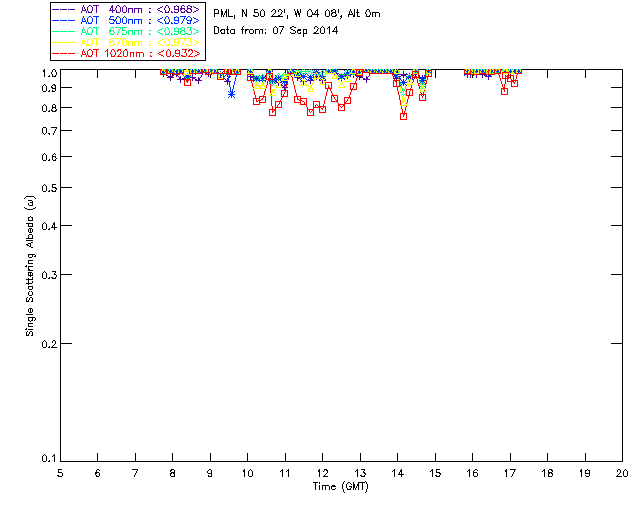Click the 0.5 label on the y-axis
Viewport: 640px width, 512px height.
[49, 188]
